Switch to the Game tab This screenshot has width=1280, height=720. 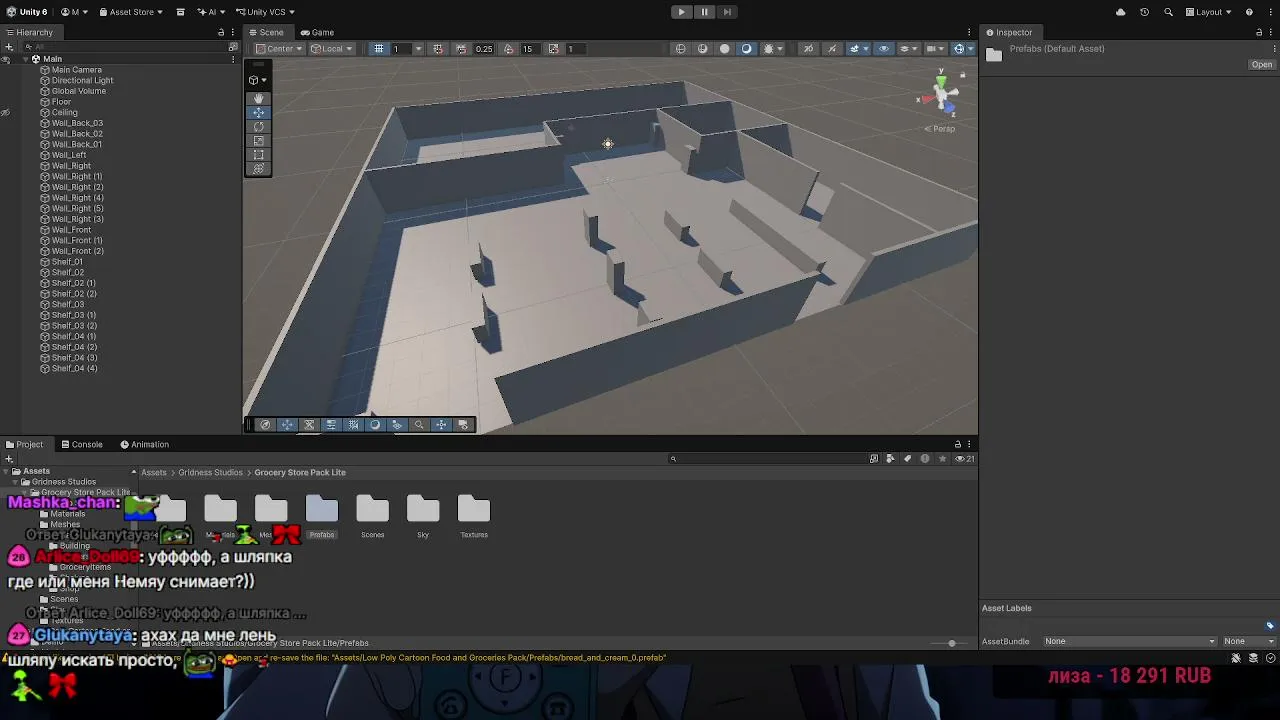[x=317, y=32]
